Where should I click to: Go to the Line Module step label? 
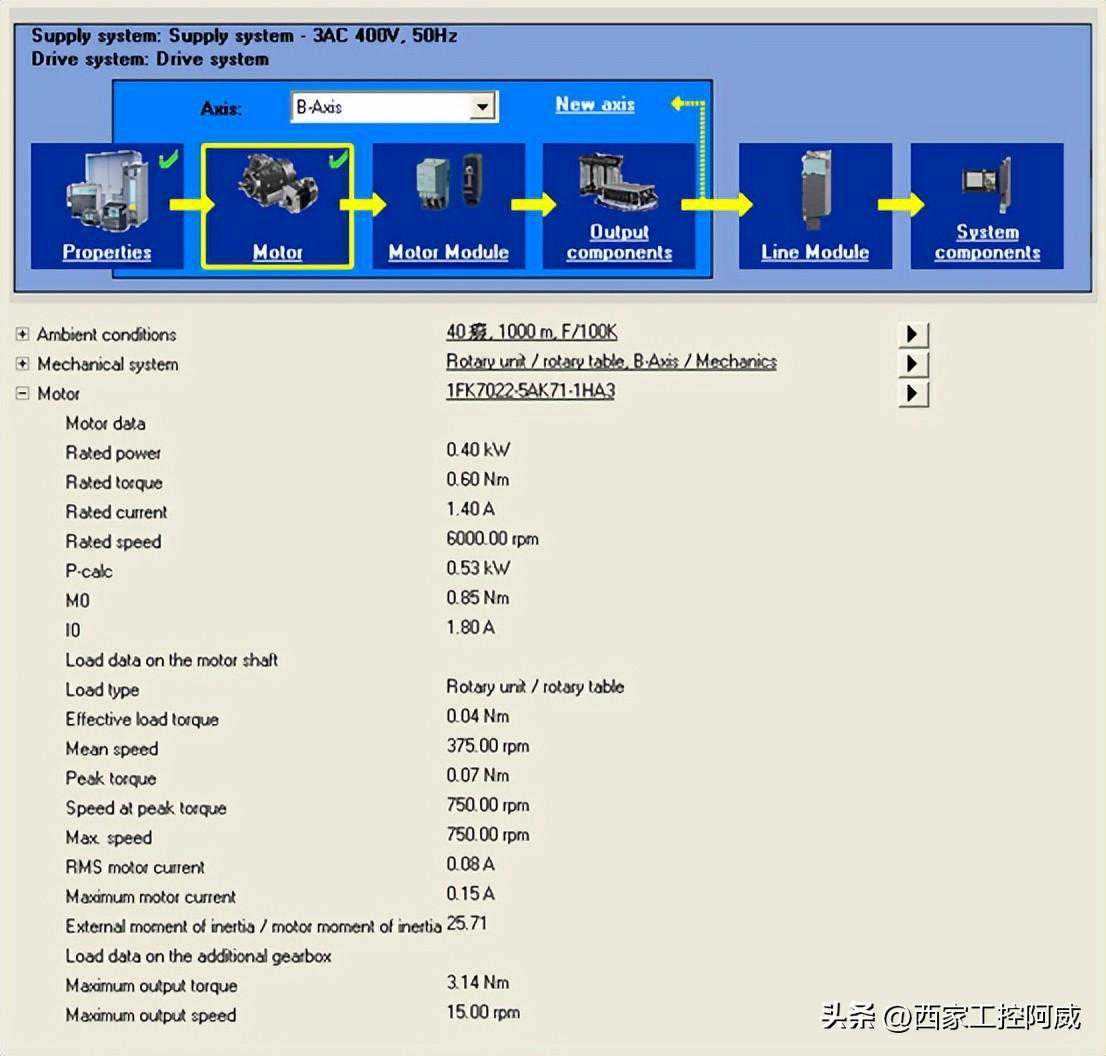coord(815,253)
